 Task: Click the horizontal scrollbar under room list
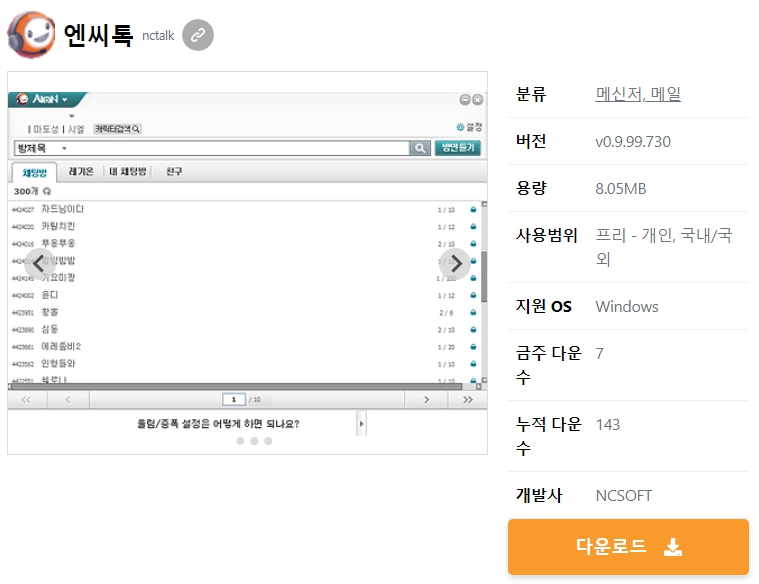237,386
